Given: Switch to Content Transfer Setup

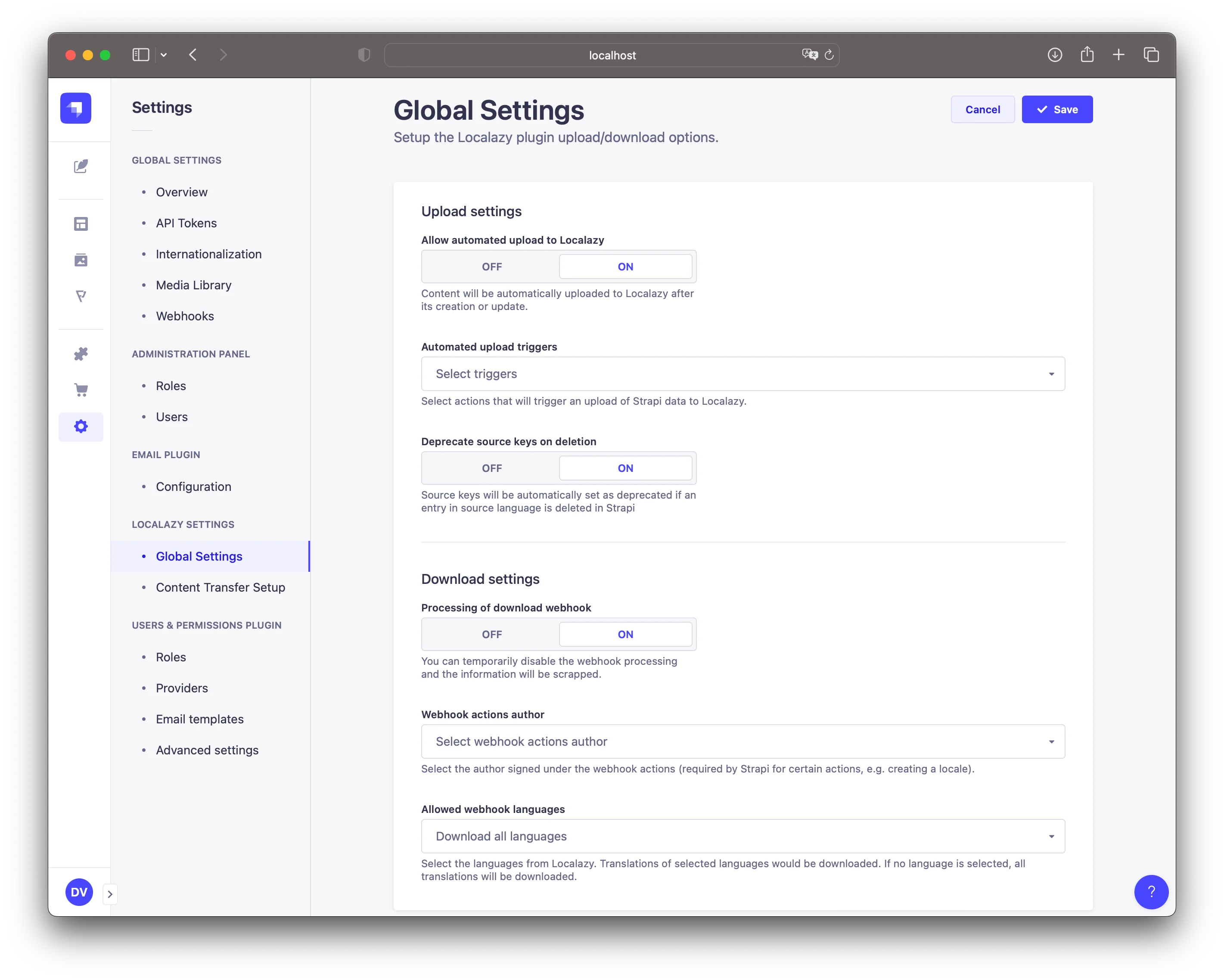Looking at the screenshot, I should tap(220, 587).
